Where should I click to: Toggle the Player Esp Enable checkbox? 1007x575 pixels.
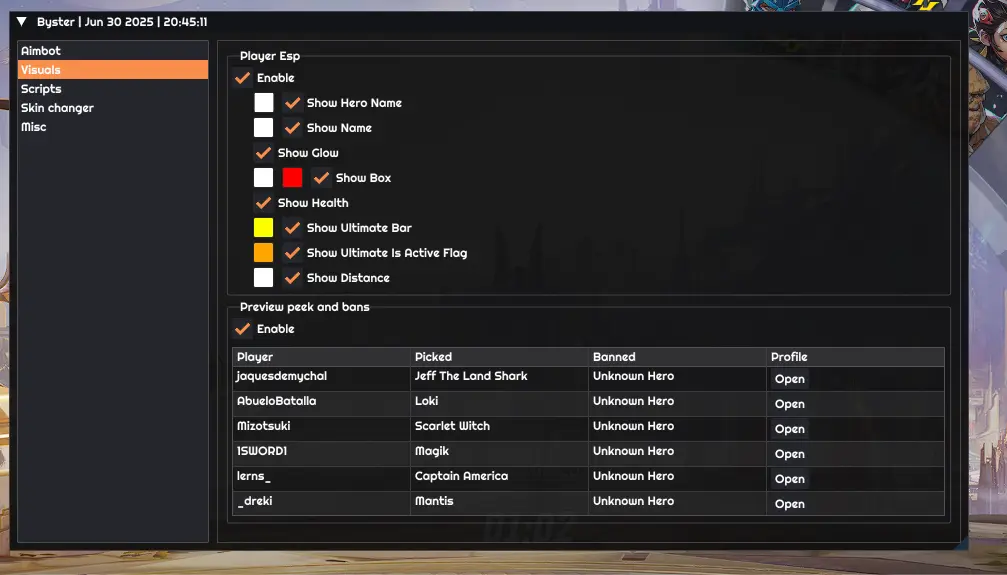[243, 78]
